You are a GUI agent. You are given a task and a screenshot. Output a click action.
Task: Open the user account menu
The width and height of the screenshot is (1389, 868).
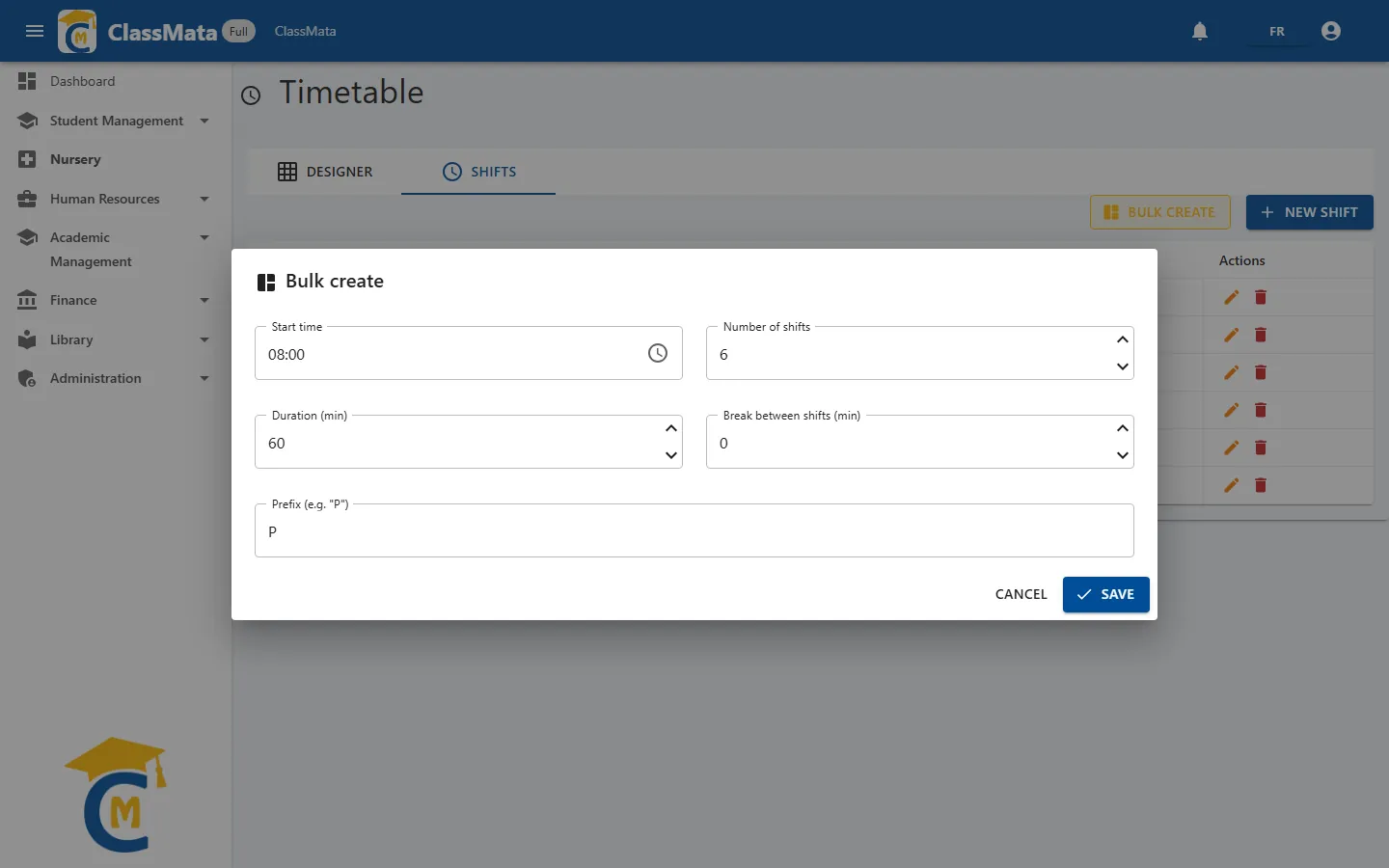pos(1331,31)
